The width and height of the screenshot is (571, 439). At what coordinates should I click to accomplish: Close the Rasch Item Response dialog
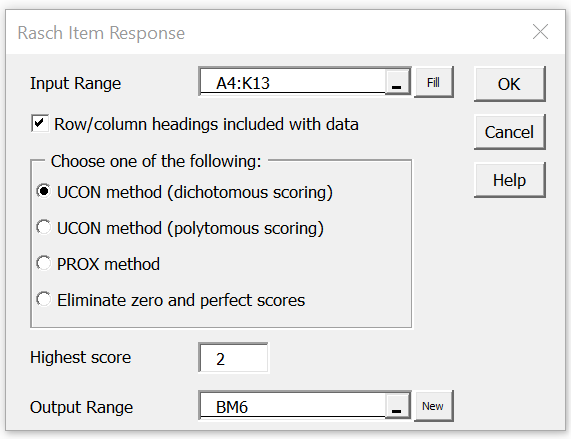pyautogui.click(x=540, y=32)
